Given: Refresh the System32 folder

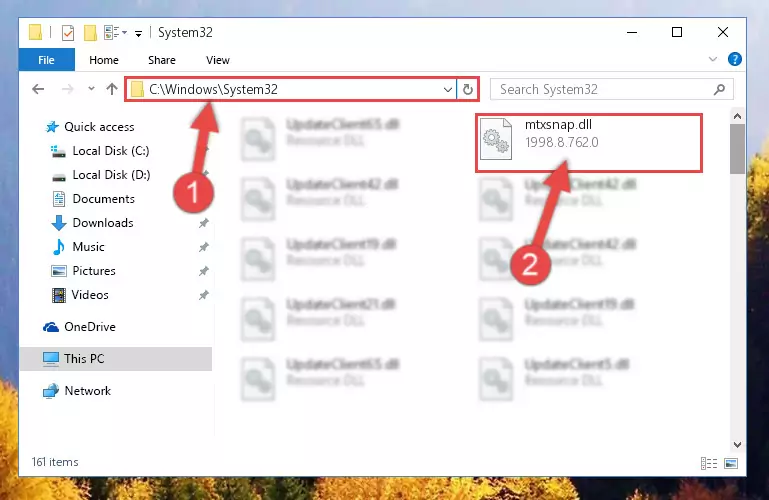Looking at the screenshot, I should [x=468, y=89].
